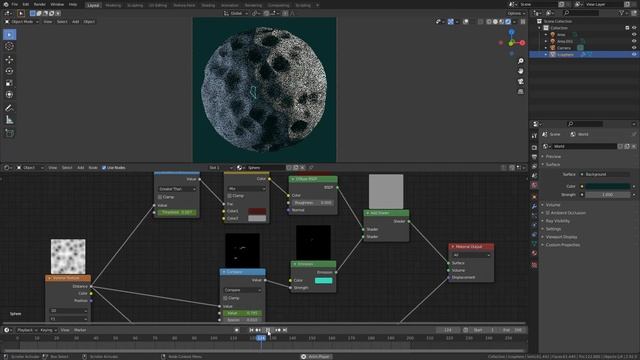Click the Strength value field in World properties
This screenshot has width=640, height=360.
tap(608, 195)
